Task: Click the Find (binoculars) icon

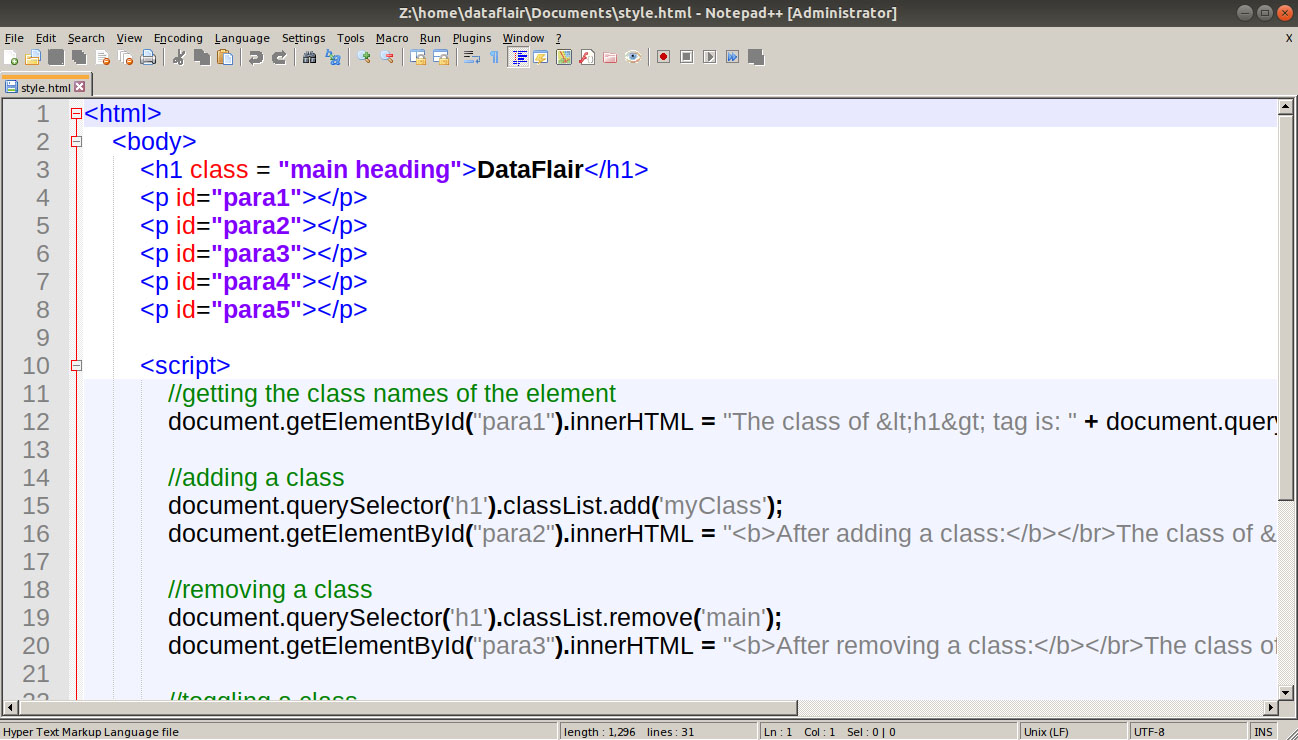Action: [x=310, y=57]
